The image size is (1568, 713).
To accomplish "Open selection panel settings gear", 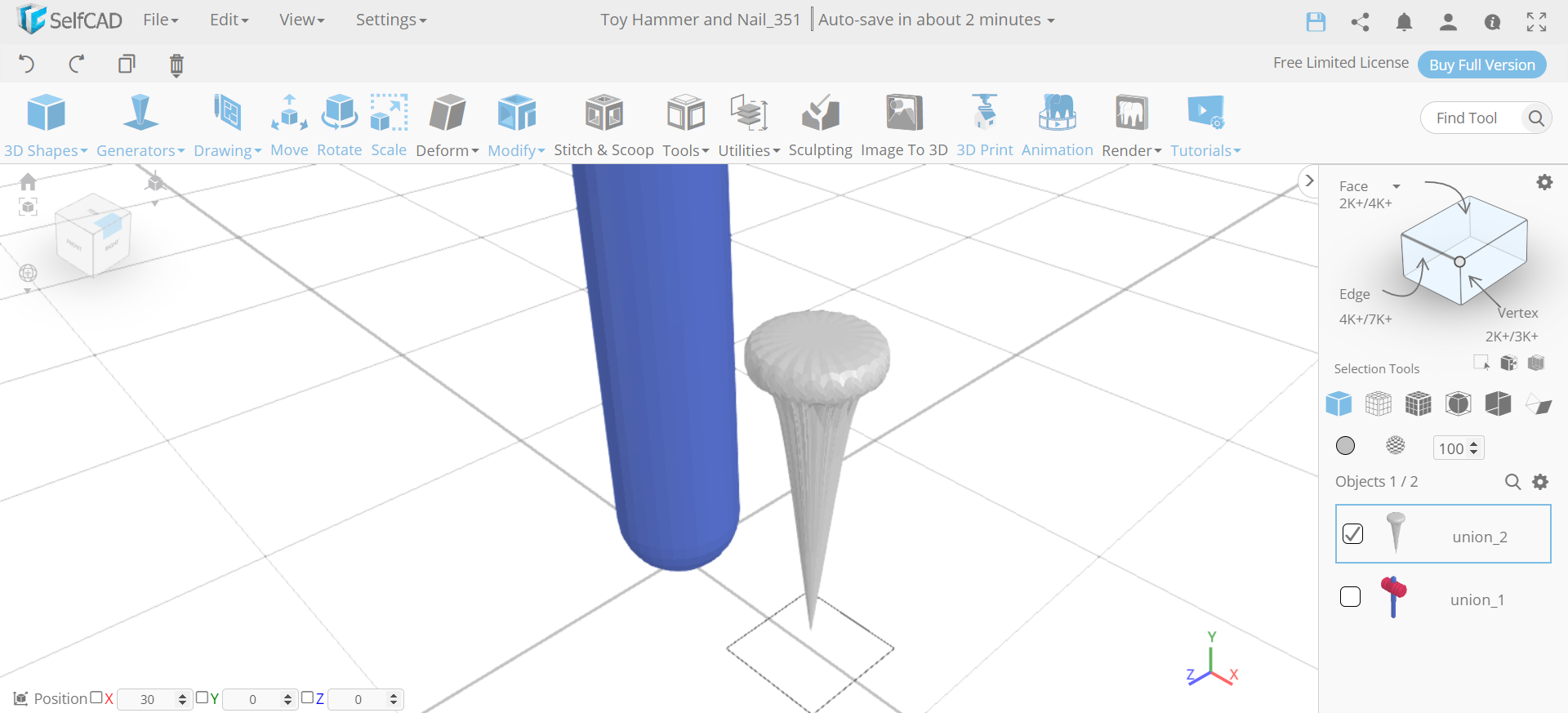I will (x=1544, y=182).
